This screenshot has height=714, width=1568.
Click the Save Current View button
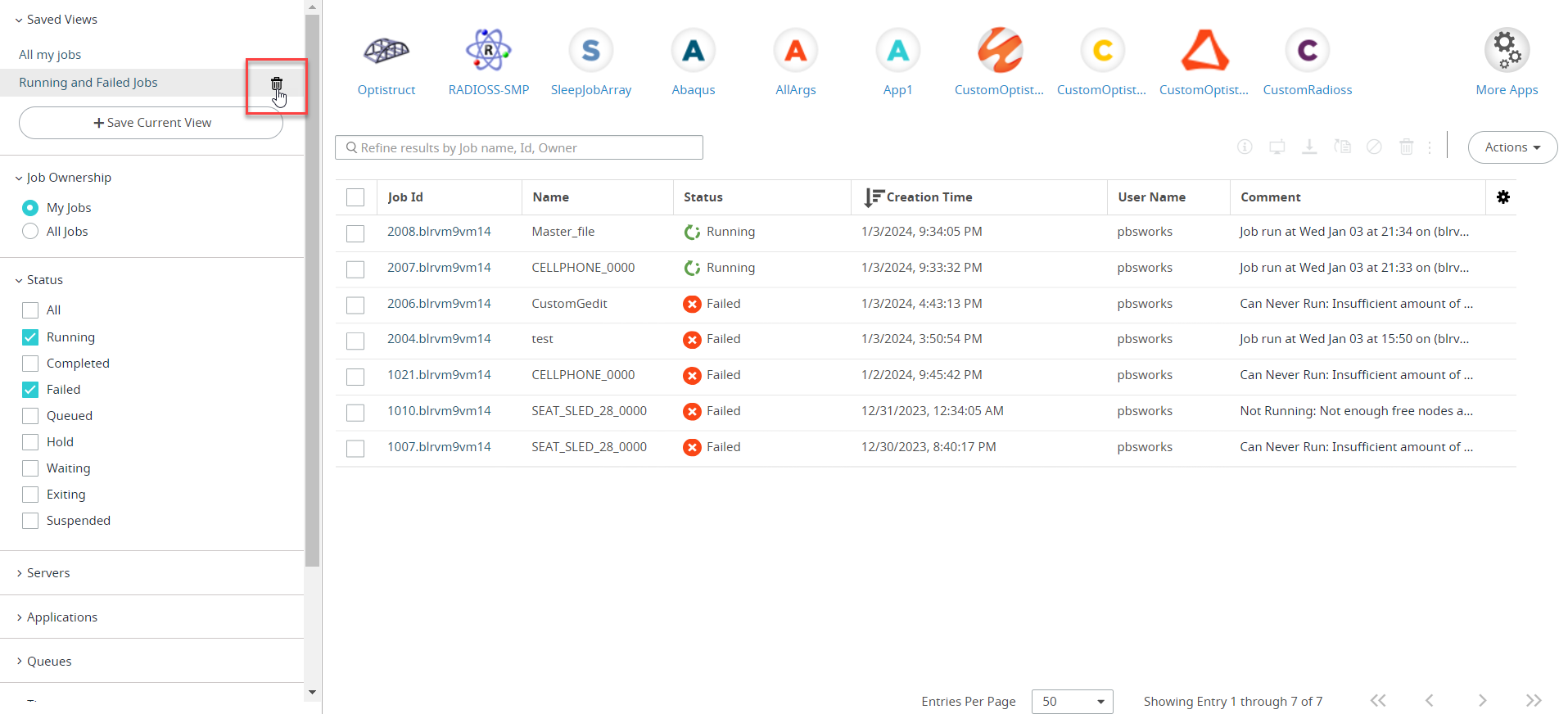151,123
